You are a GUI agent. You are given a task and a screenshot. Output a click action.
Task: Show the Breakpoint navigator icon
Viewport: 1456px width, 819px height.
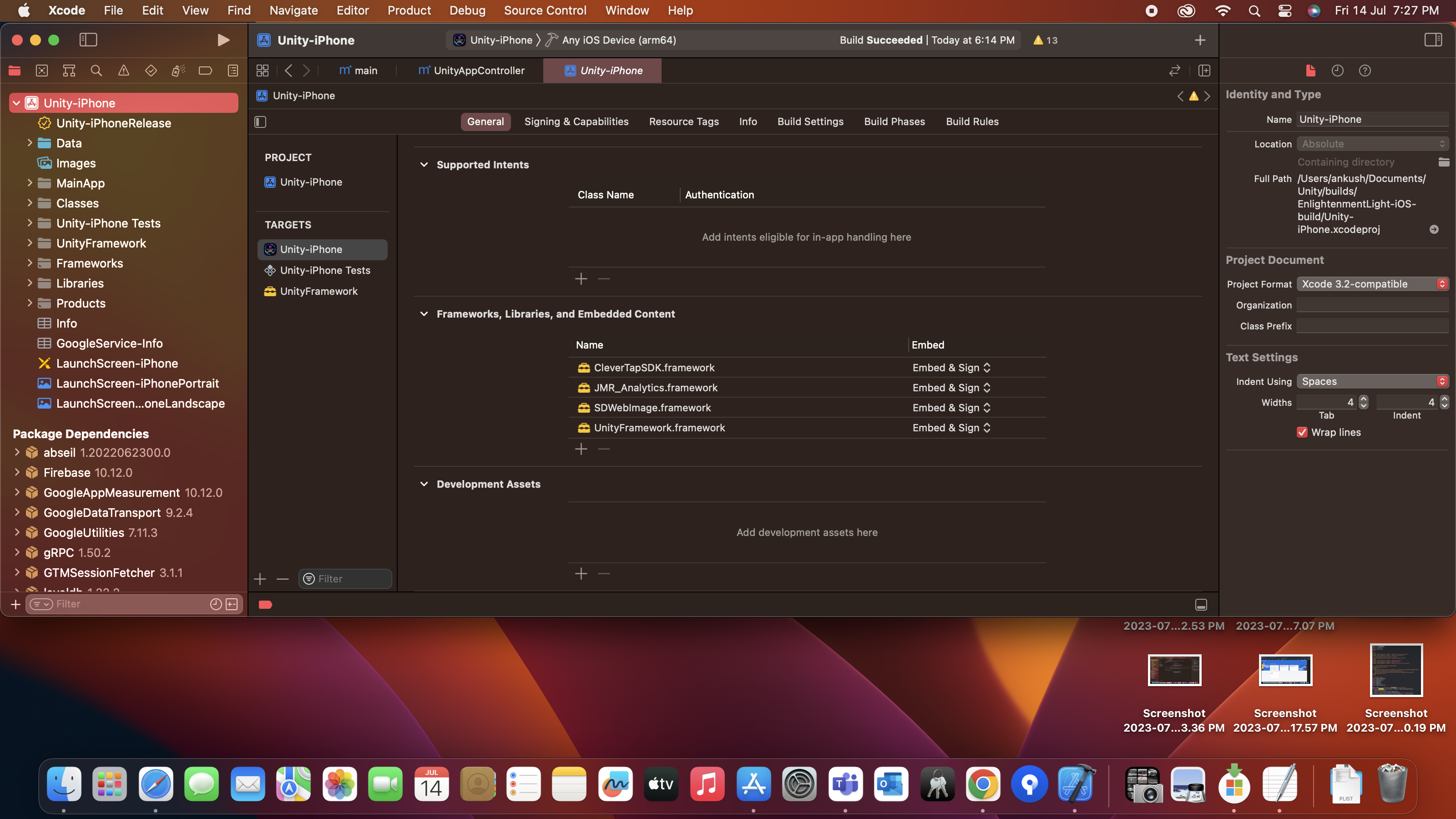click(x=205, y=71)
